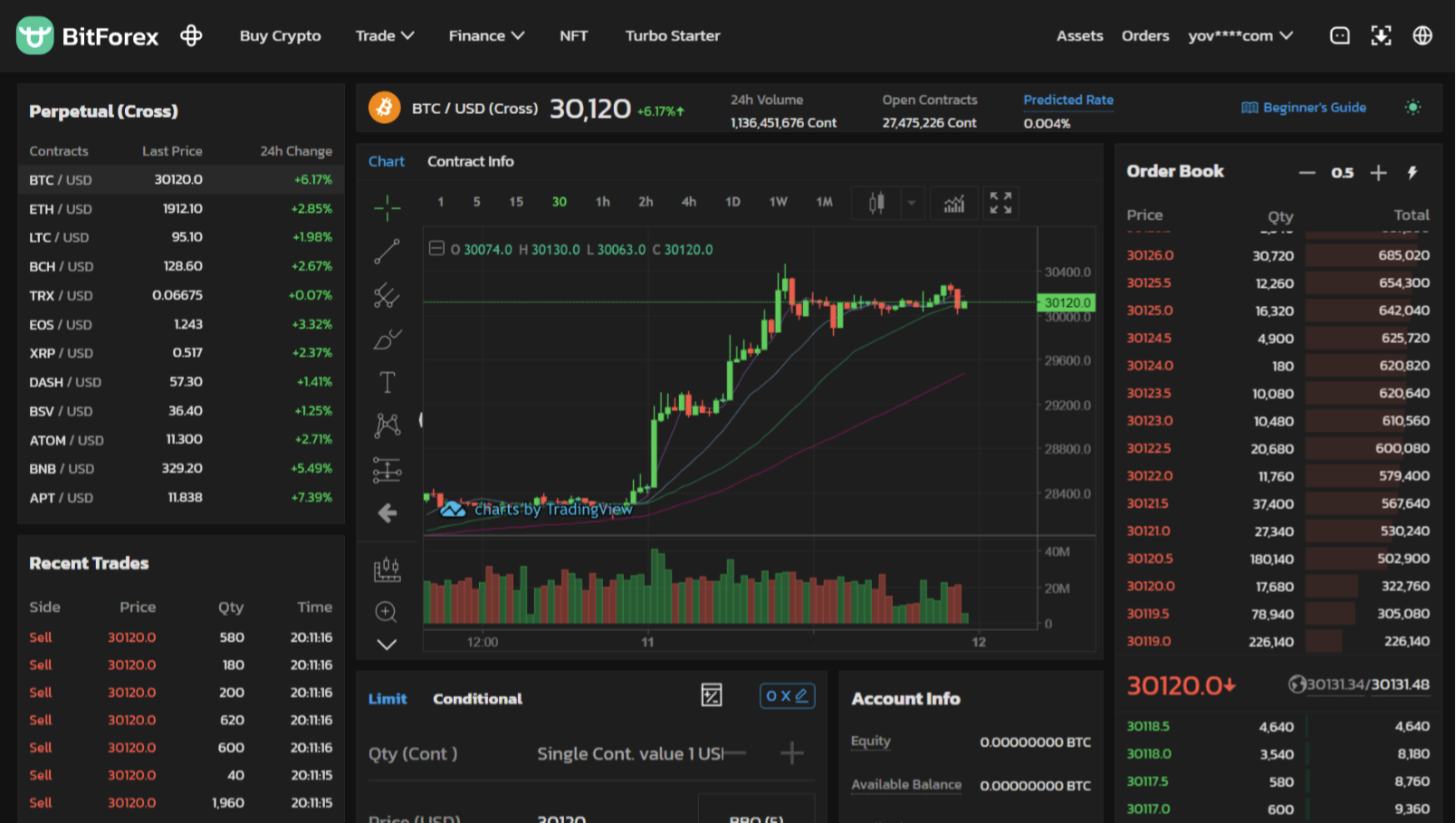Increase quantity with the plus button

(792, 753)
